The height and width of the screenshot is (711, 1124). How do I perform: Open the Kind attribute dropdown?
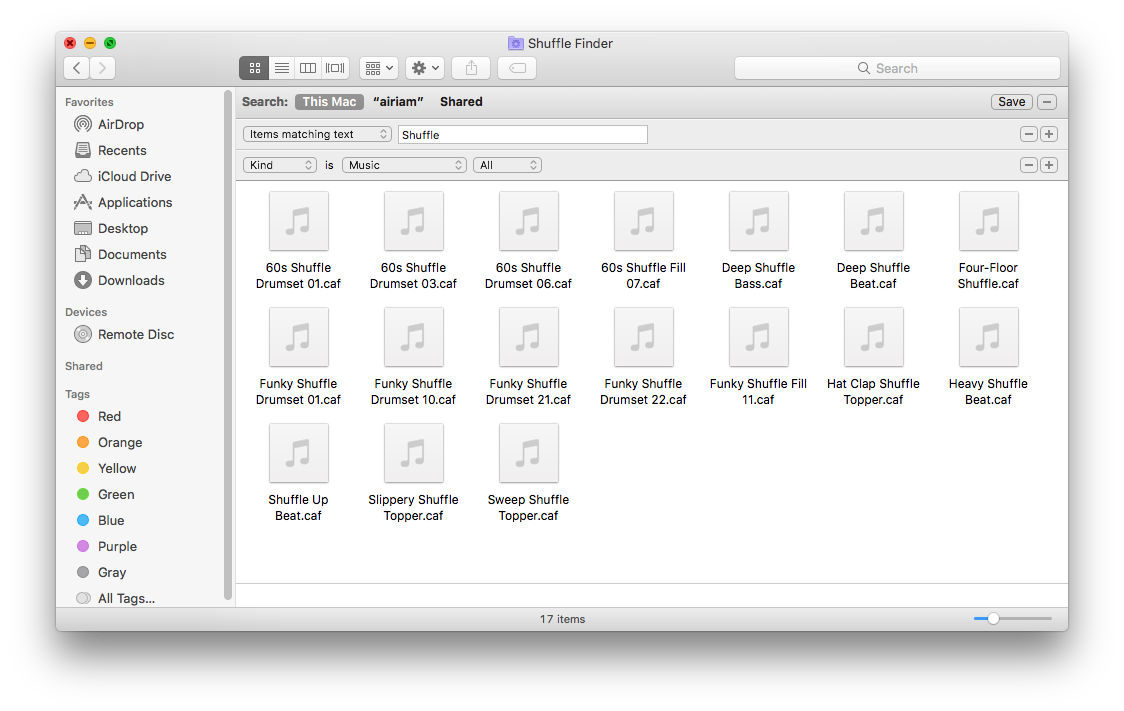tap(280, 165)
